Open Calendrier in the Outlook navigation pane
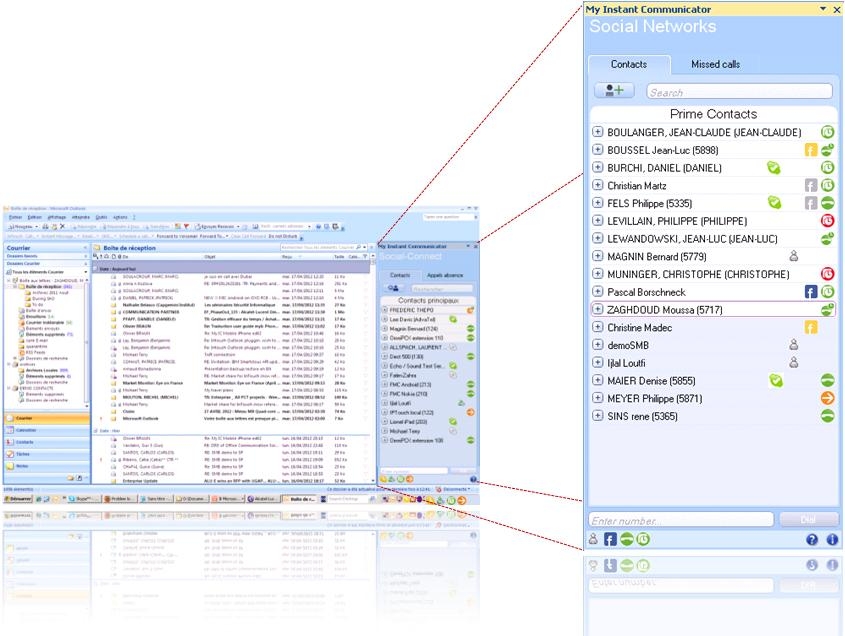 [x=47, y=430]
